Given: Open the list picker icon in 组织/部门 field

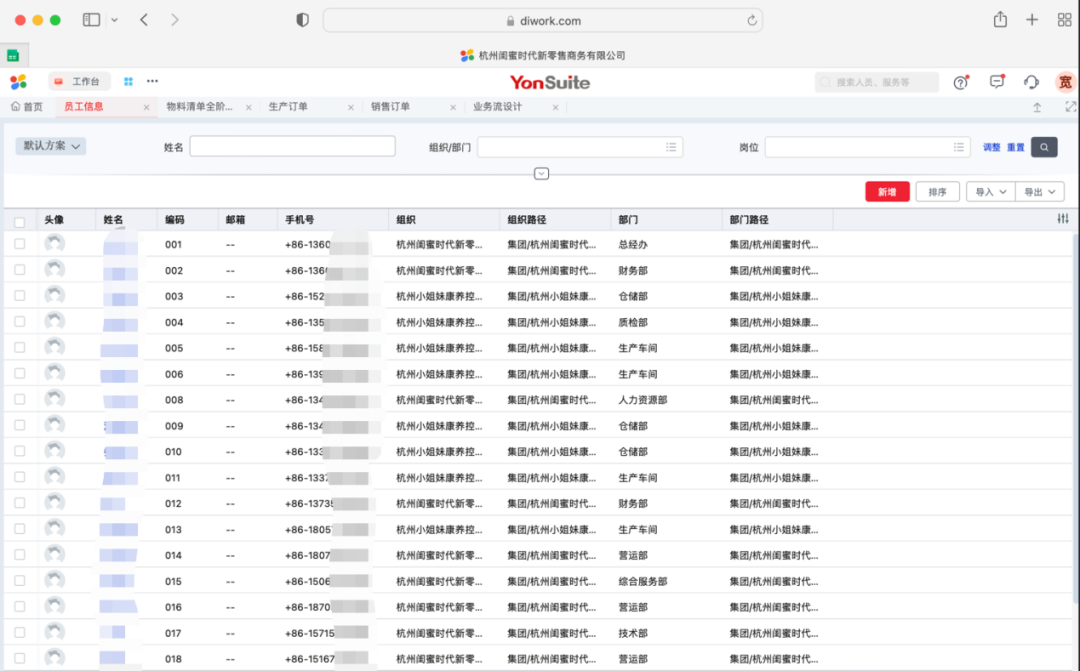Looking at the screenshot, I should [x=671, y=147].
